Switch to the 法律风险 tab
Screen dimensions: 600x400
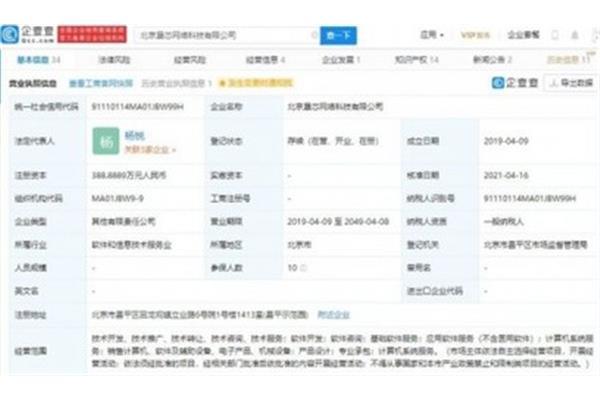click(114, 60)
